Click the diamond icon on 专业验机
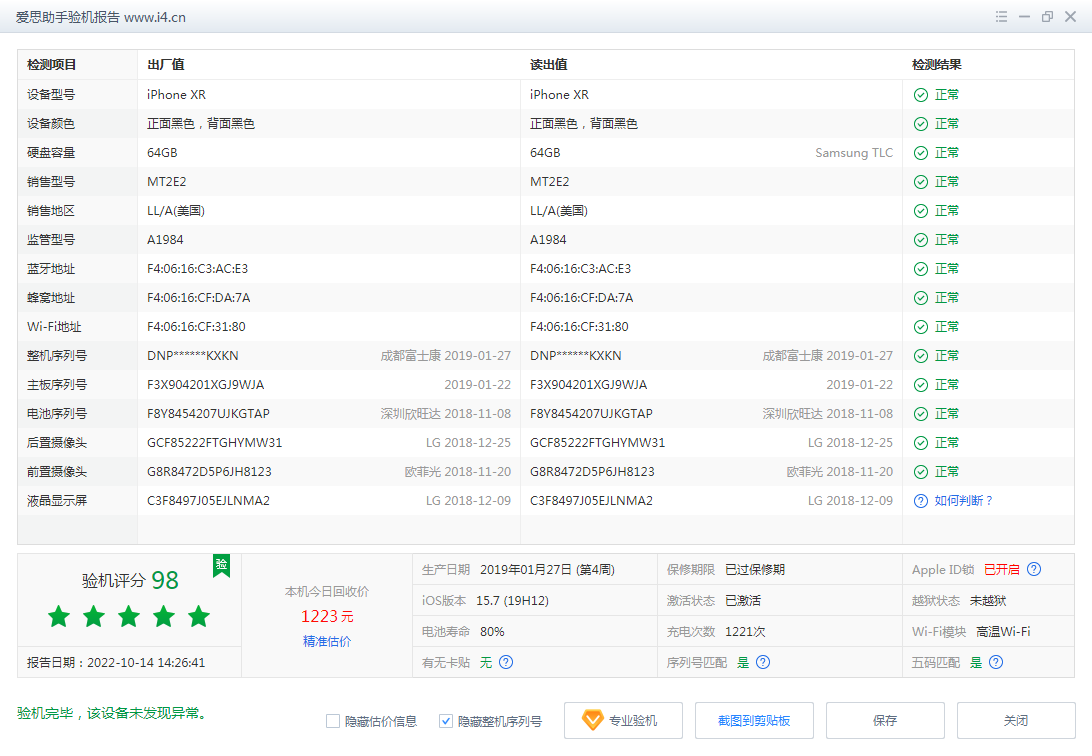Viewport: 1092px width, 756px height. [x=592, y=720]
